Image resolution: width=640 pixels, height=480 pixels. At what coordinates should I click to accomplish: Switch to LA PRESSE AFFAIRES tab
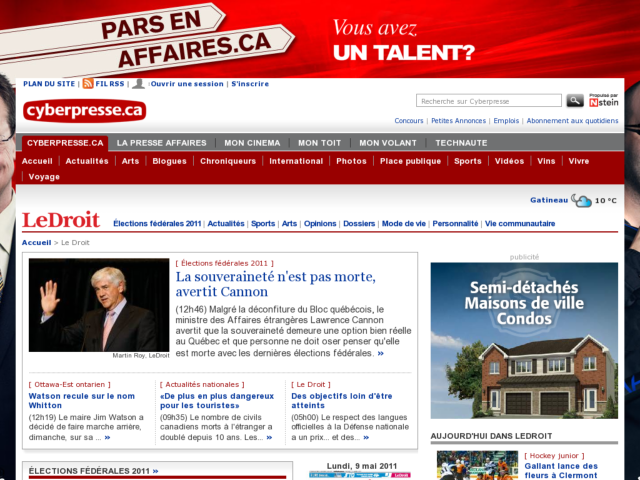point(162,143)
